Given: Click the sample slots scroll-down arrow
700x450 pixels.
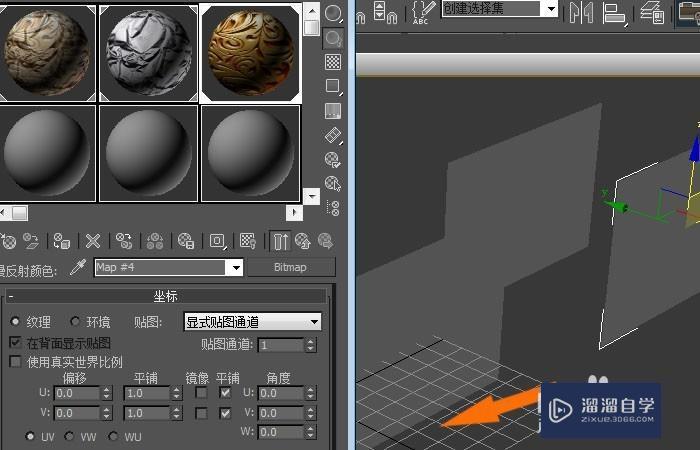Looking at the screenshot, I should click(311, 196).
